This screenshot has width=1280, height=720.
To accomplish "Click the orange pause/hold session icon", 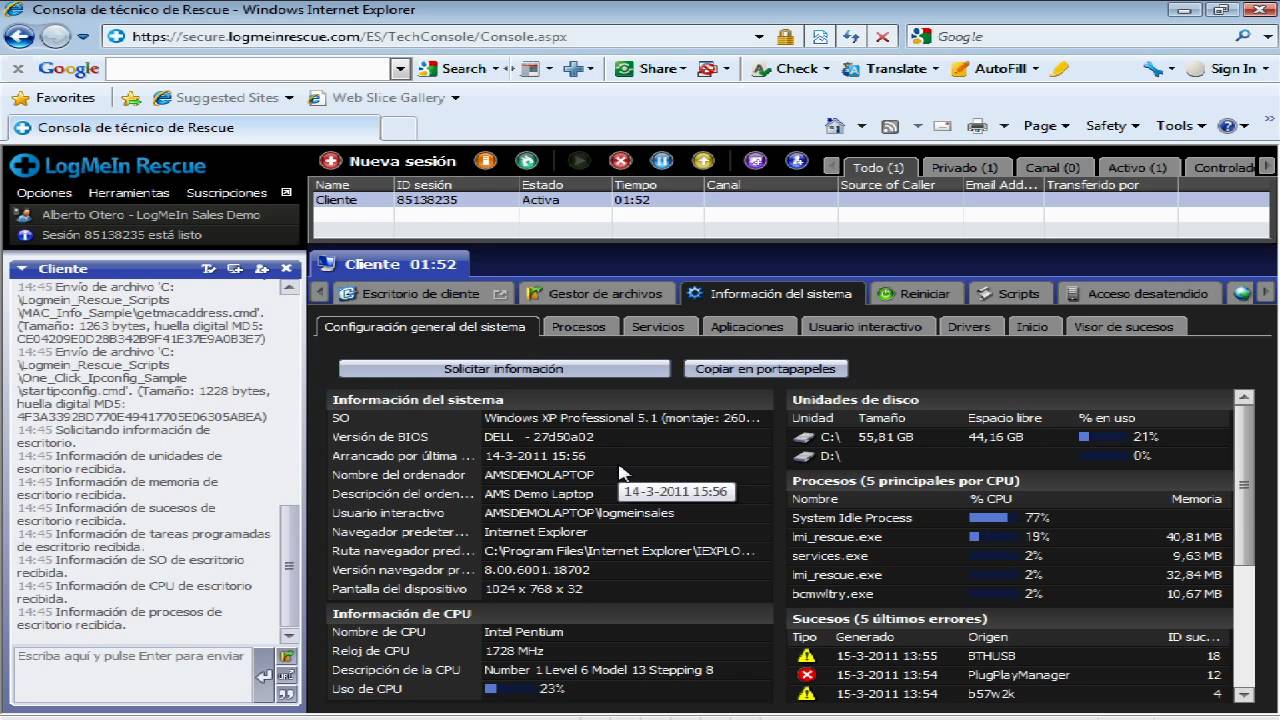I will pyautogui.click(x=485, y=161).
